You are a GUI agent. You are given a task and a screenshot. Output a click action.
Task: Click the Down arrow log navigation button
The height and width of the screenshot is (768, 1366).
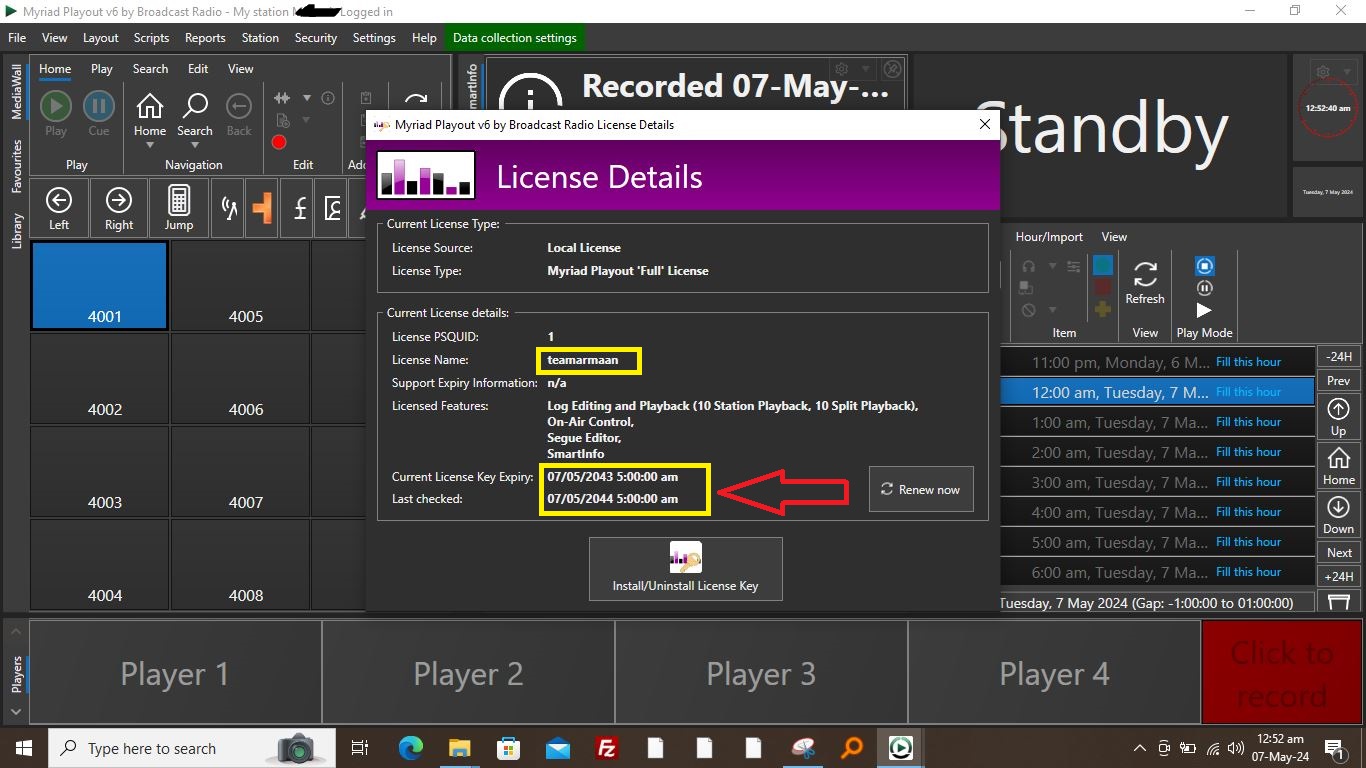(x=1339, y=514)
